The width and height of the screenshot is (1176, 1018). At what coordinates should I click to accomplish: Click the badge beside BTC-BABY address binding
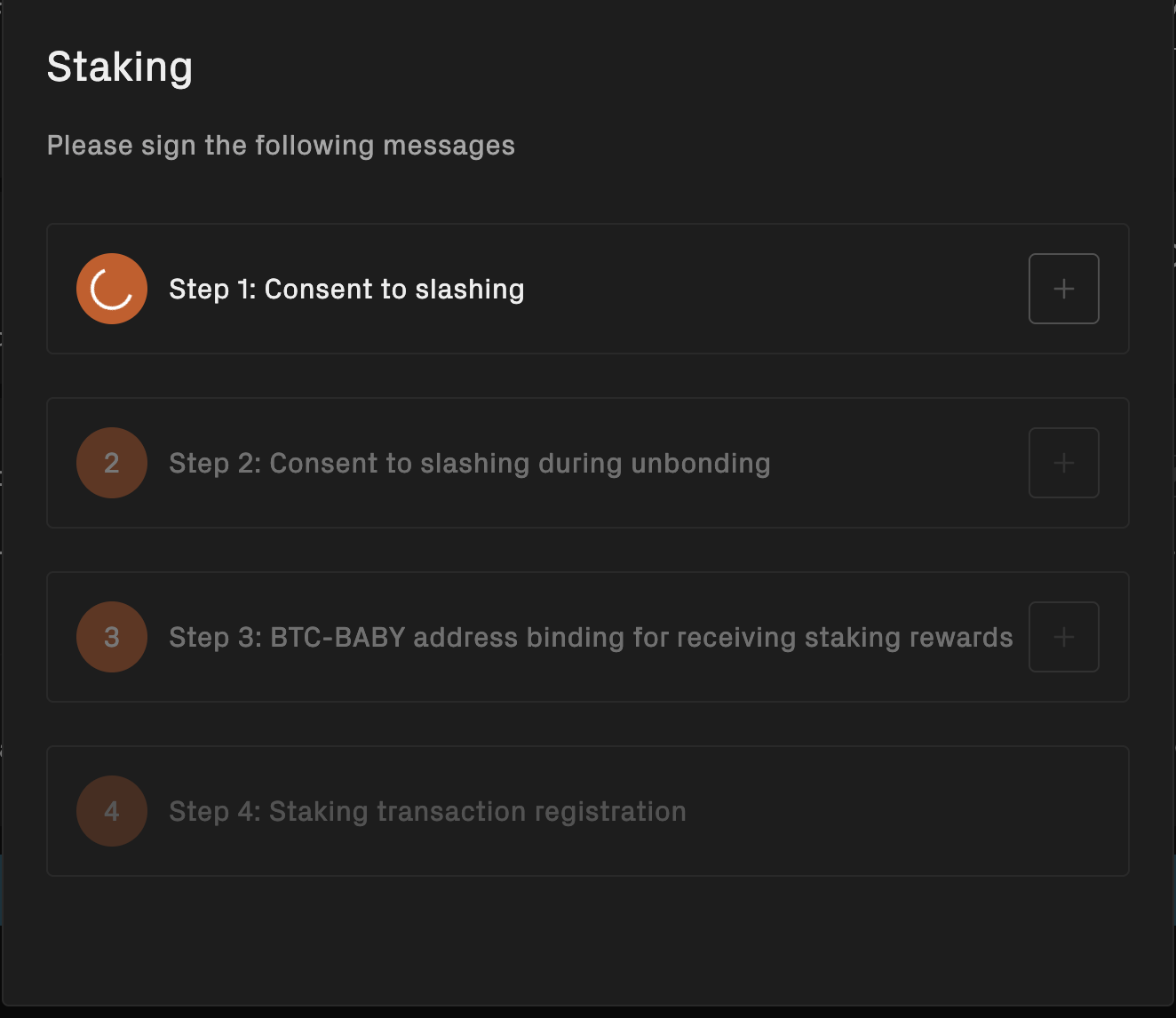pos(112,637)
